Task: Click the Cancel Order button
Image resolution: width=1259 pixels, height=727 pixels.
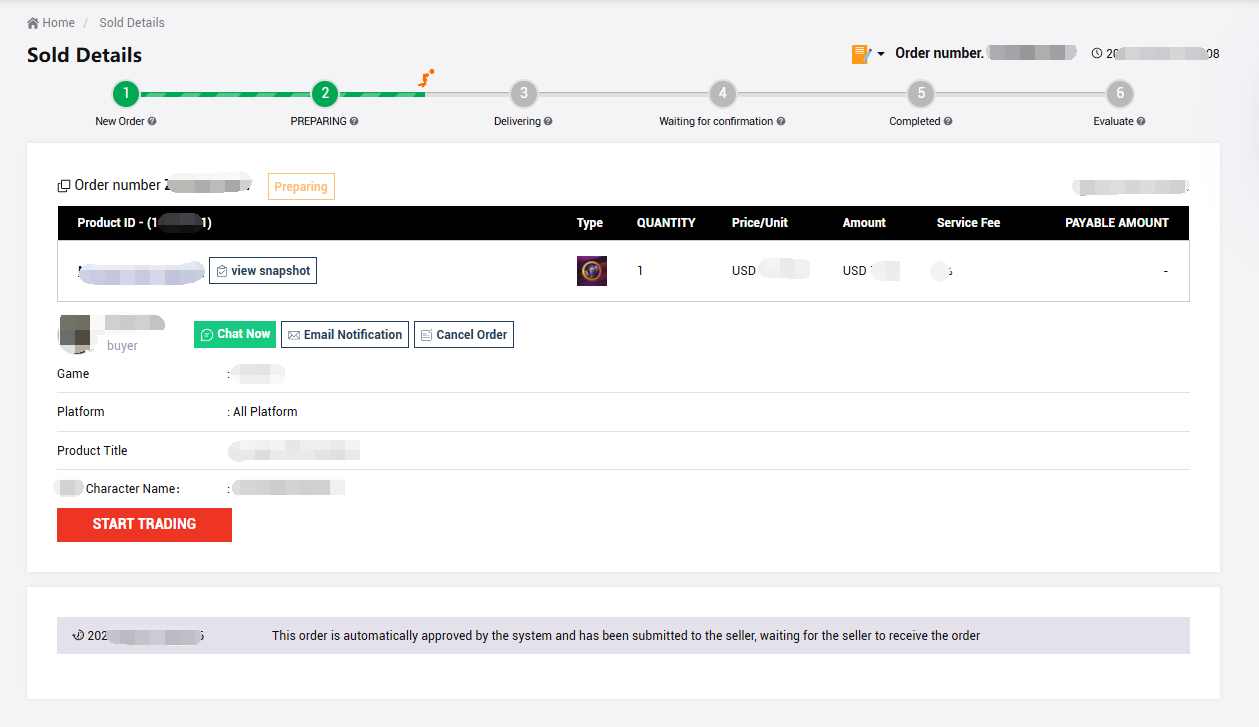Action: click(464, 335)
